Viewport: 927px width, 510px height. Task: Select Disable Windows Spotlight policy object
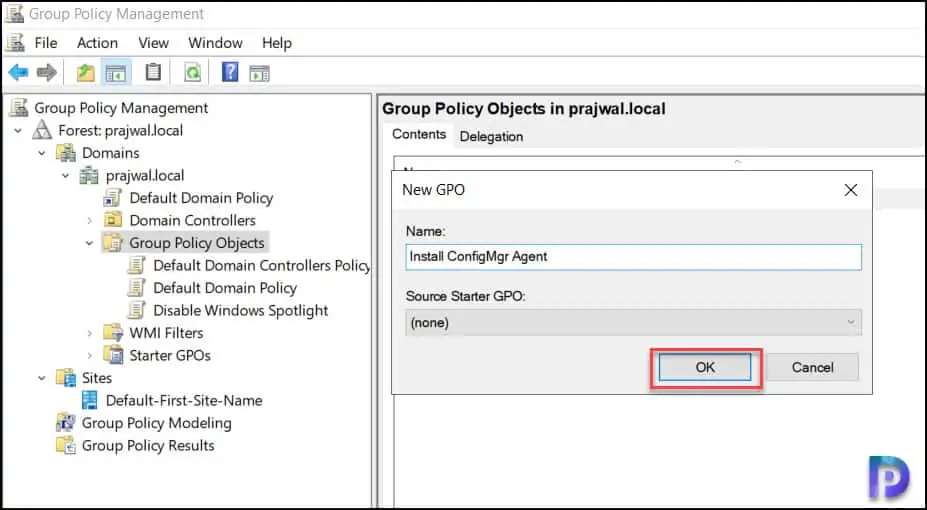pyautogui.click(x=240, y=310)
